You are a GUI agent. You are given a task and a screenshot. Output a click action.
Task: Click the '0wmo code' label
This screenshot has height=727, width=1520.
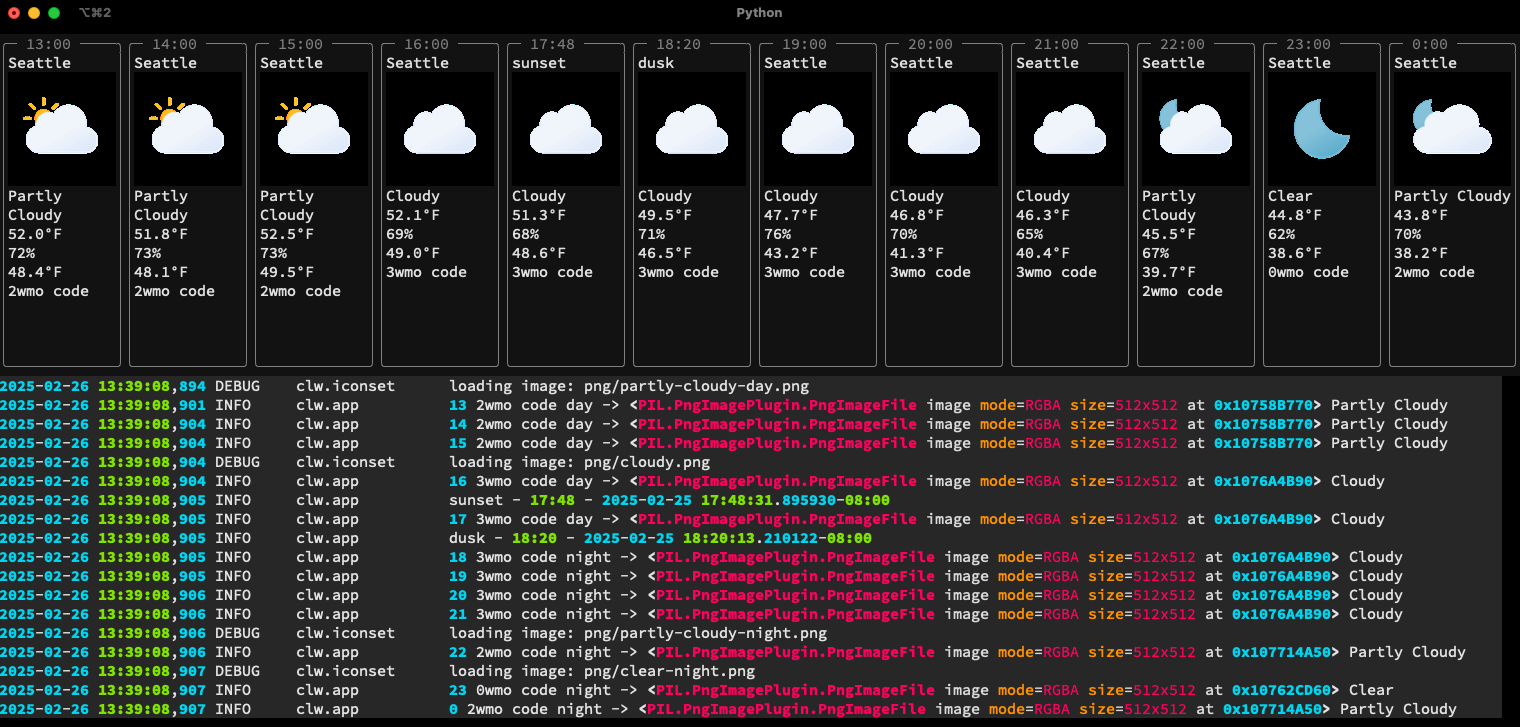pos(1310,272)
